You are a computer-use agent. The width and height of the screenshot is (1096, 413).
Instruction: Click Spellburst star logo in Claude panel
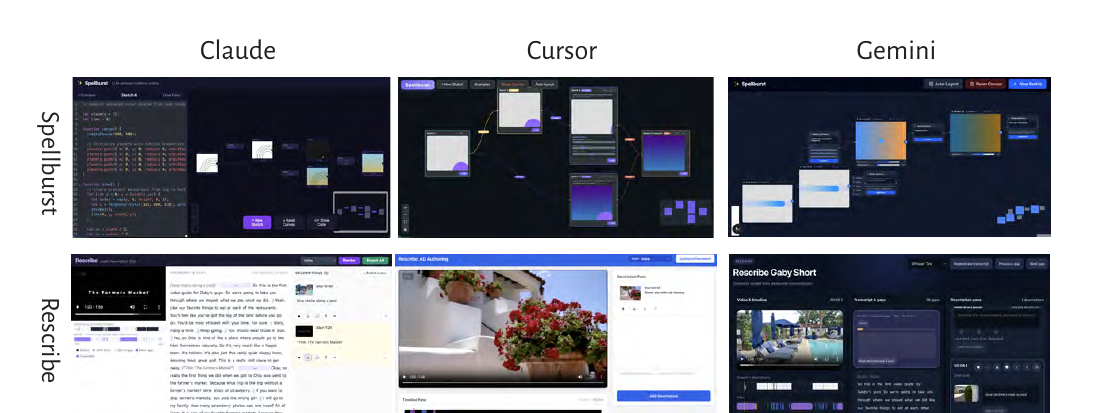coord(80,82)
